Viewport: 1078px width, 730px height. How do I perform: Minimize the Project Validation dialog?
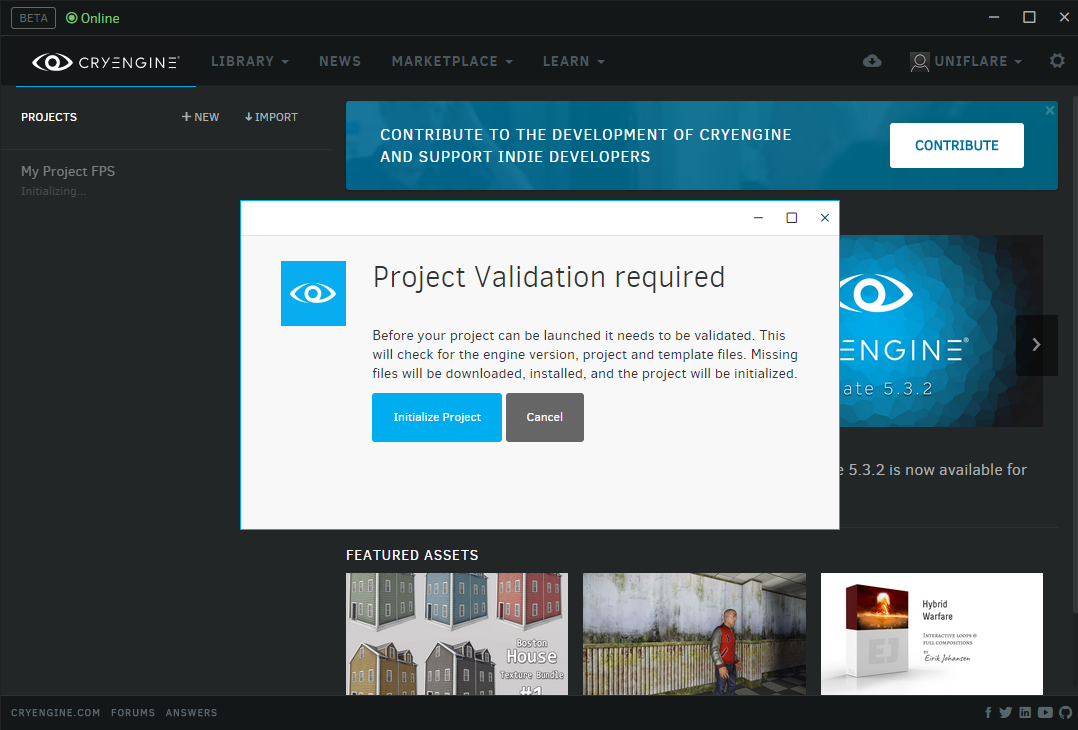click(758, 218)
